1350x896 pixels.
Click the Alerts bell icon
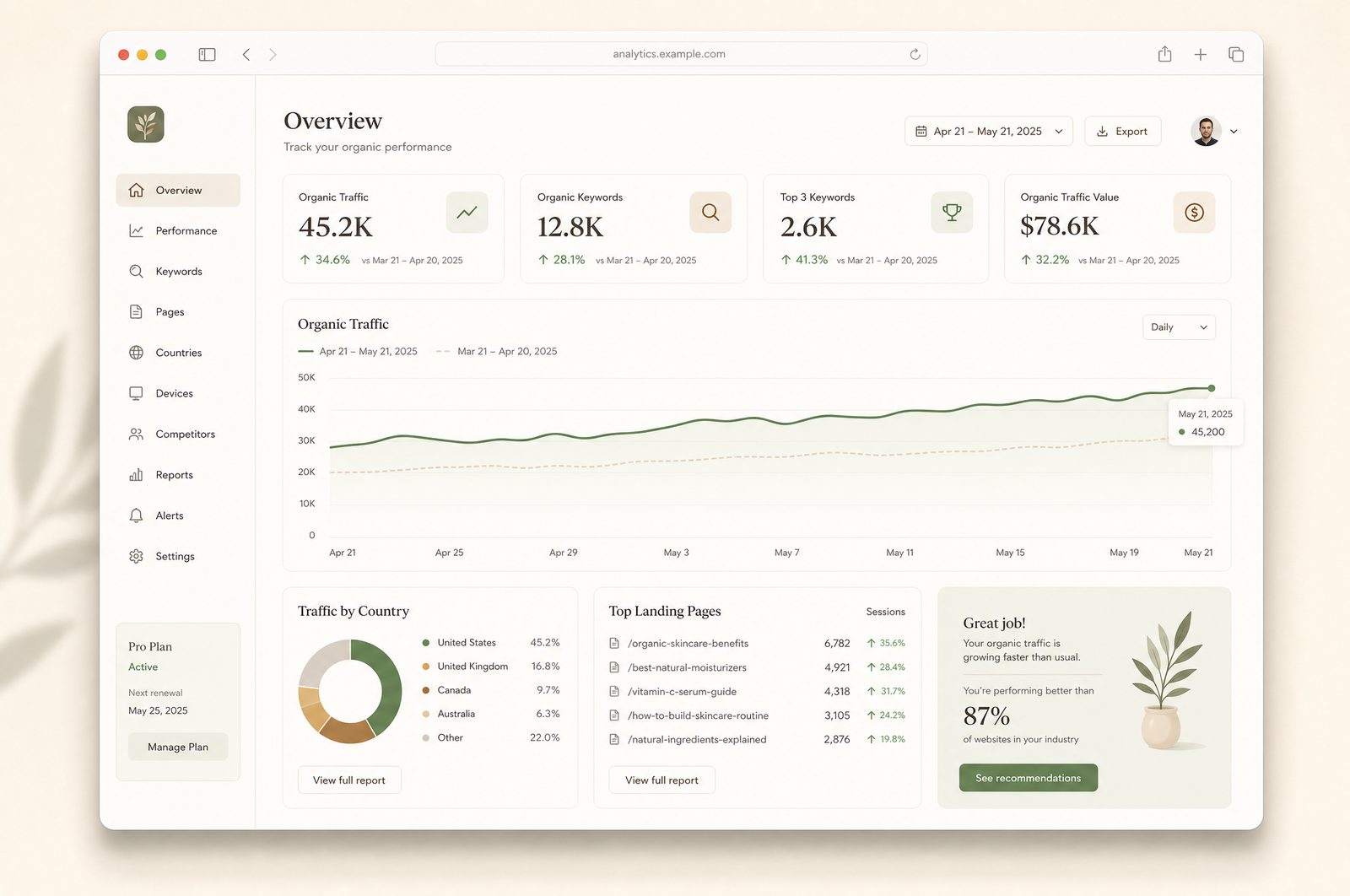136,515
